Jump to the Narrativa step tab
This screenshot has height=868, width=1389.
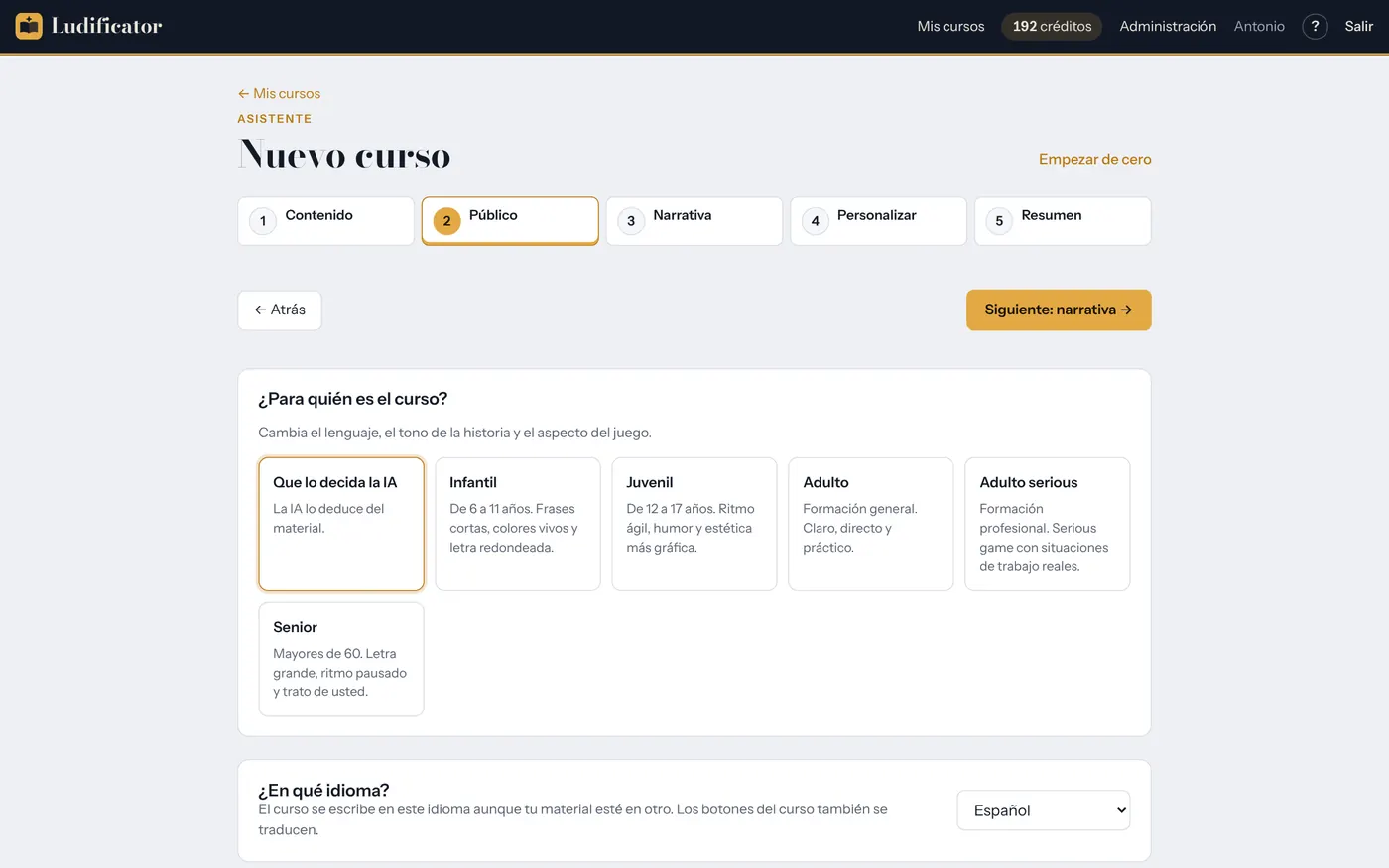point(694,221)
